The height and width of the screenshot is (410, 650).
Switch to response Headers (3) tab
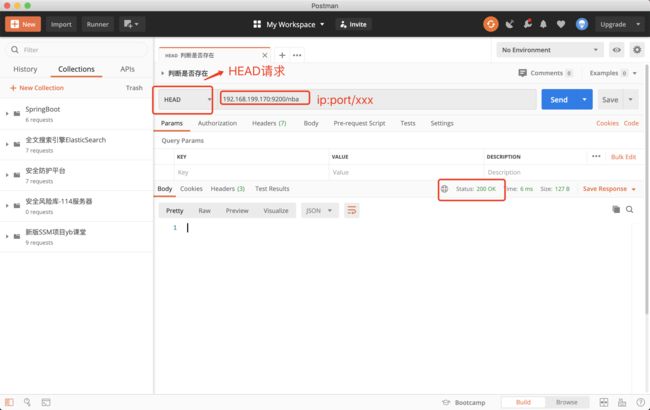228,189
